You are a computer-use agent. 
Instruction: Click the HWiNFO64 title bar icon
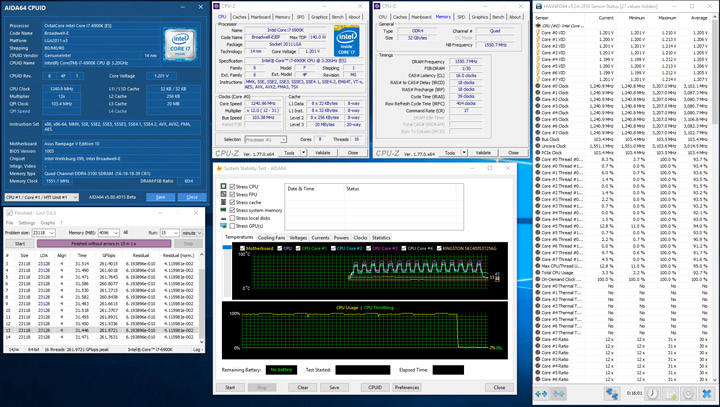pos(539,5)
